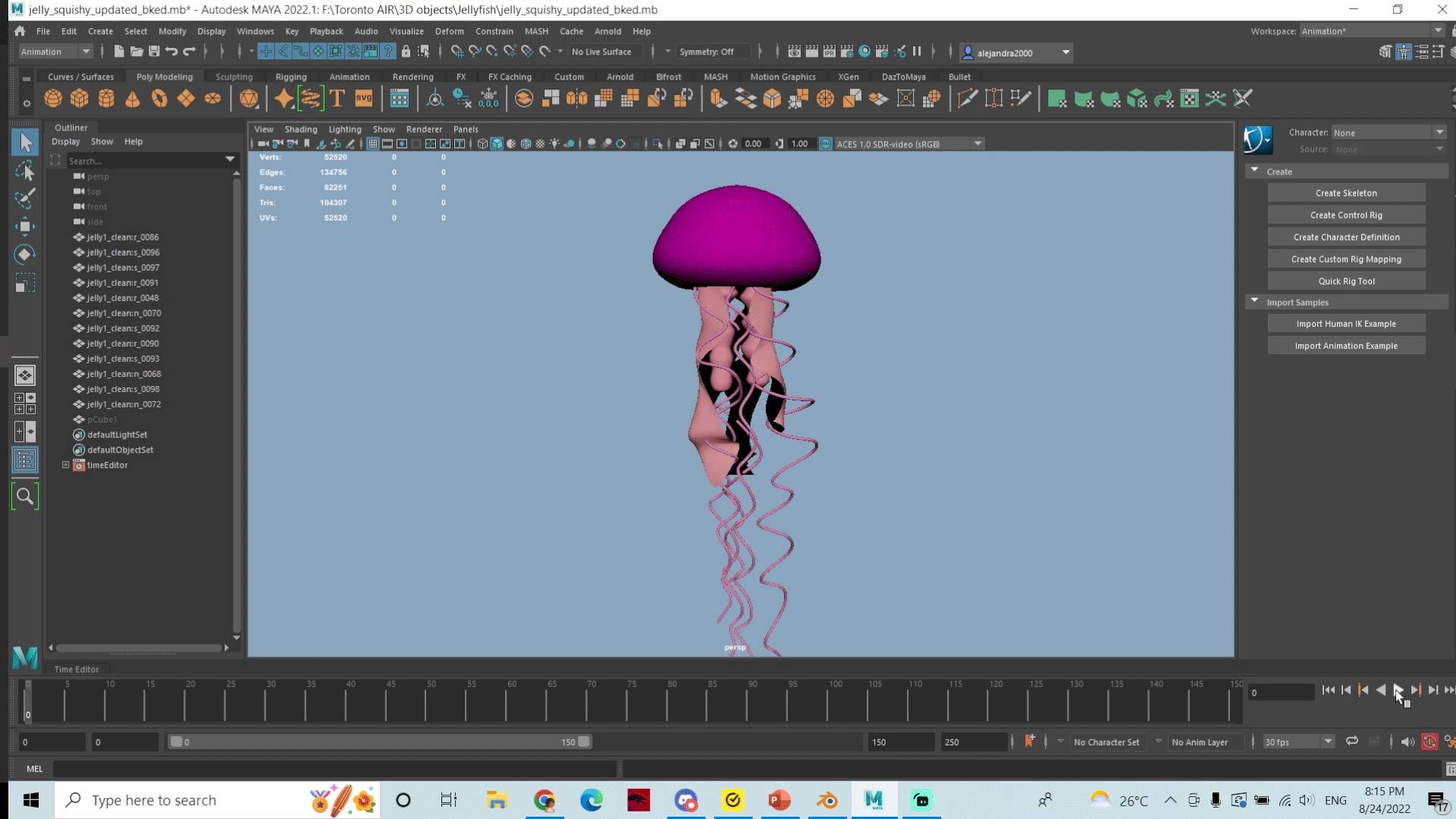Create a polygon torus from shelf
The image size is (1456, 819).
coord(159,99)
